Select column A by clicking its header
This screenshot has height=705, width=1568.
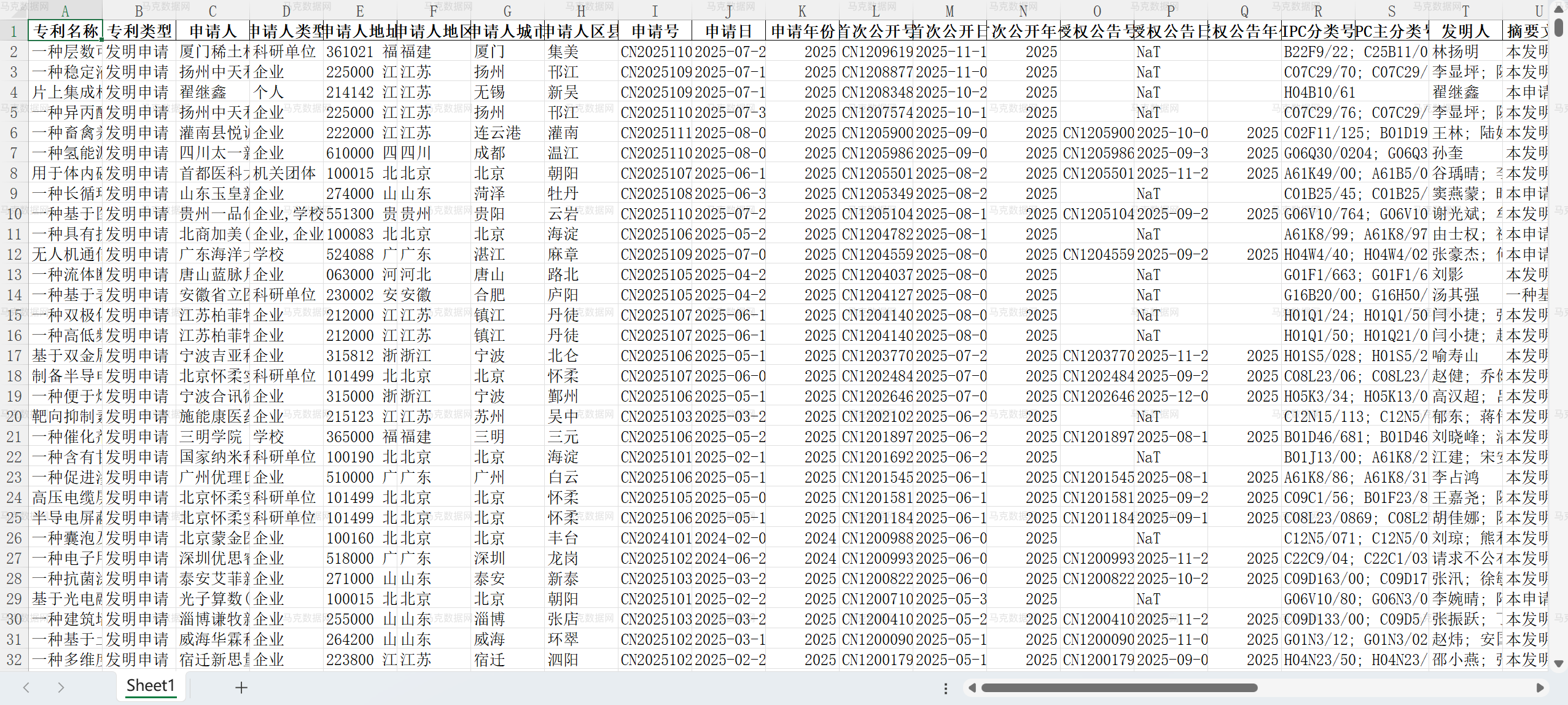tap(65, 10)
